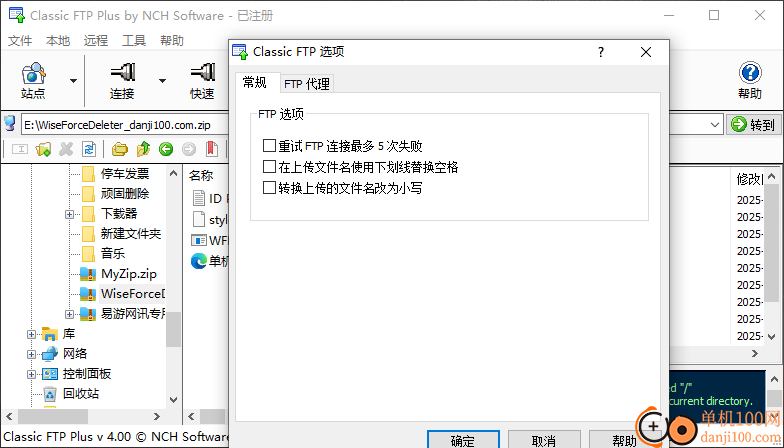
Task: Click 帮助 button at dialog bottom
Action: pyautogui.click(x=624, y=440)
